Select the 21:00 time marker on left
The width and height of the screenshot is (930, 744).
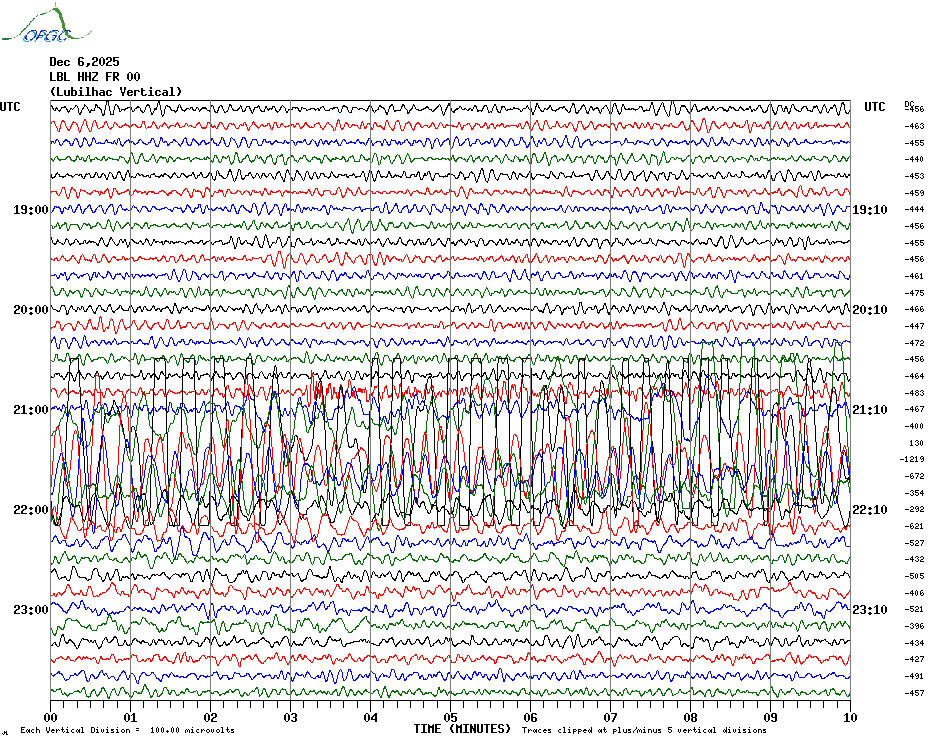click(31, 410)
